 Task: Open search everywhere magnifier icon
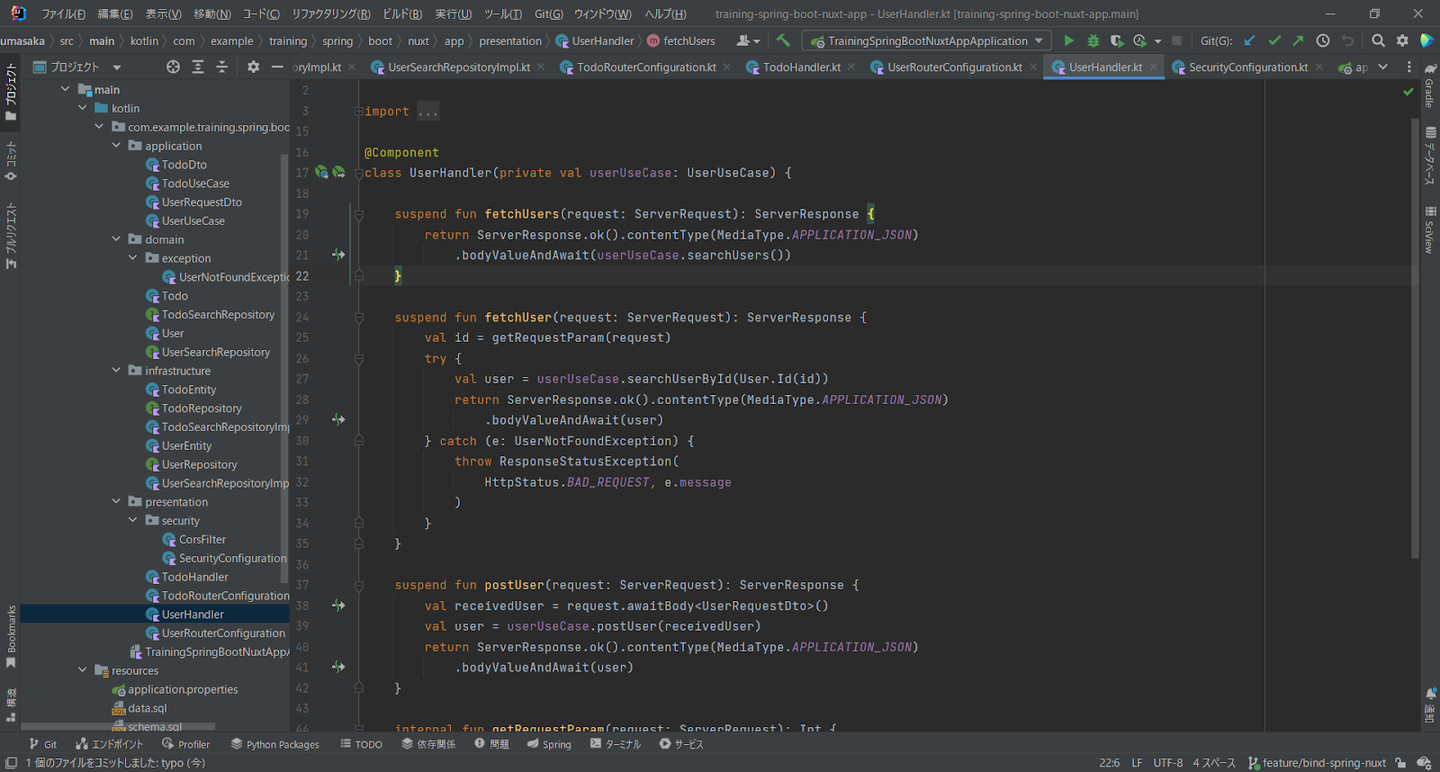tap(1378, 41)
